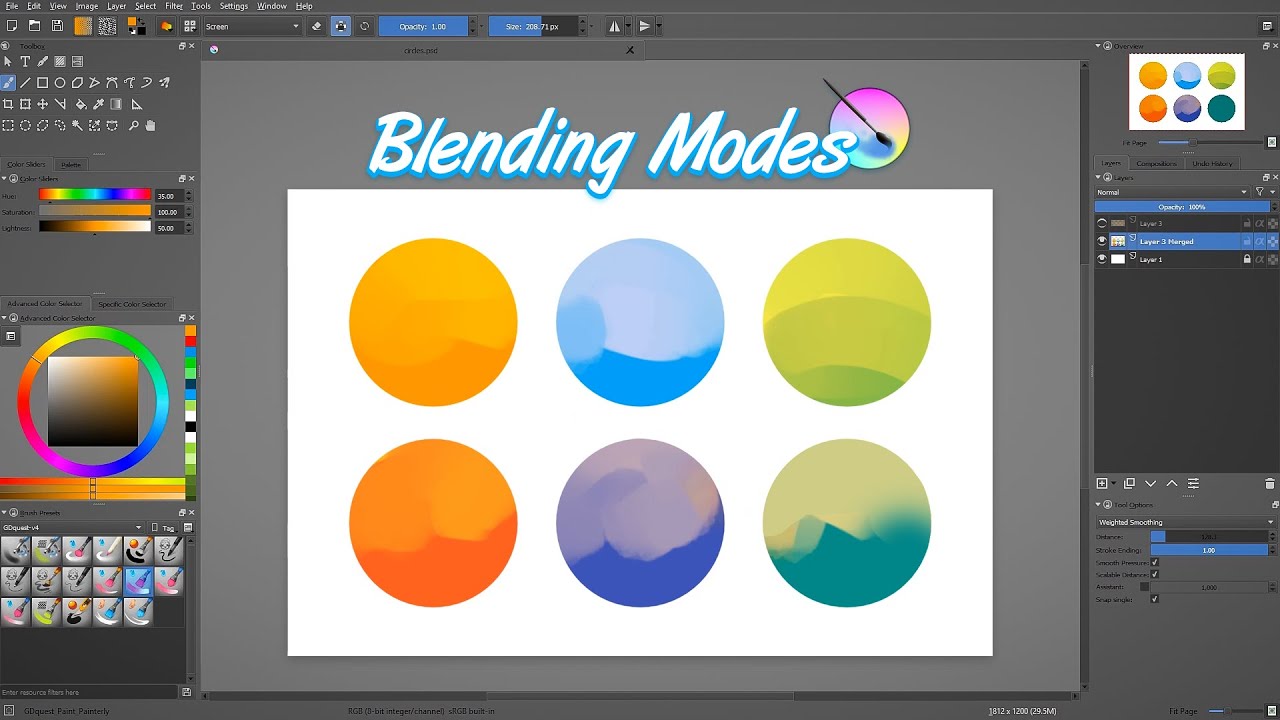Viewport: 1280px width, 720px height.
Task: Select the Line tool
Action: [x=25, y=83]
